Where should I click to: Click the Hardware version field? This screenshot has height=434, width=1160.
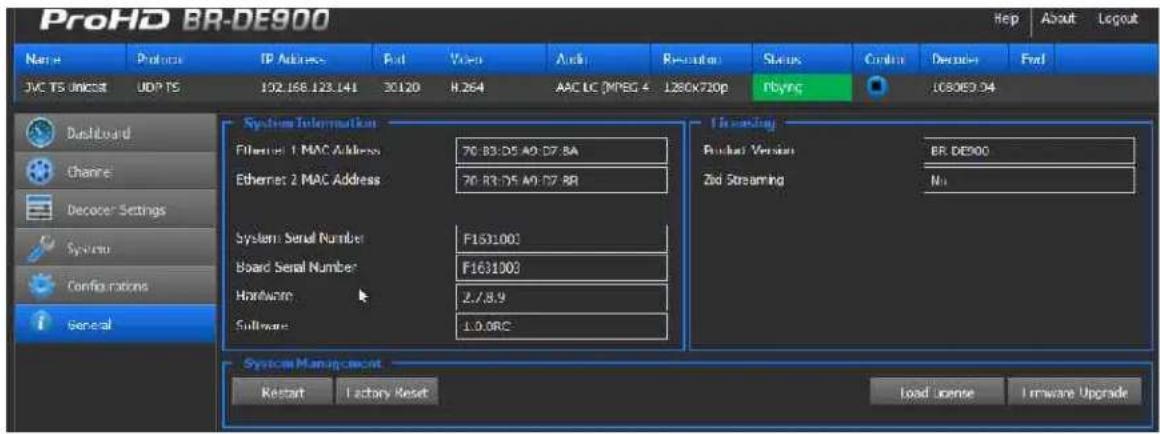[561, 297]
